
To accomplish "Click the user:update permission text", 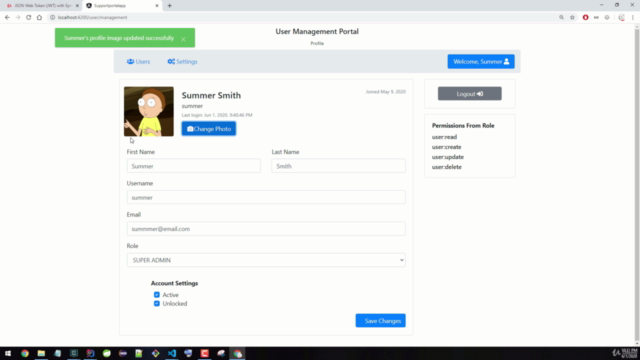I will point(448,157).
